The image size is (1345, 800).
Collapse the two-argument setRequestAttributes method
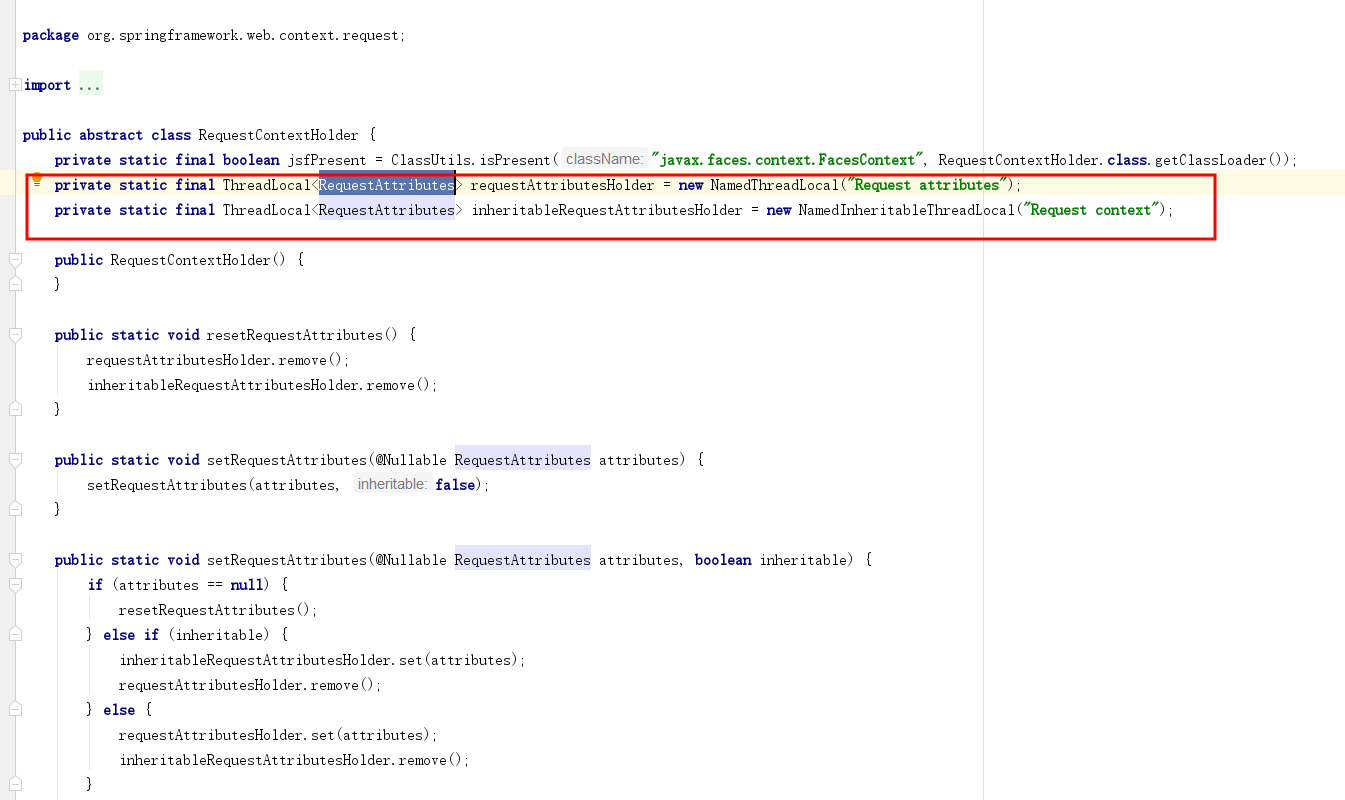(15, 560)
